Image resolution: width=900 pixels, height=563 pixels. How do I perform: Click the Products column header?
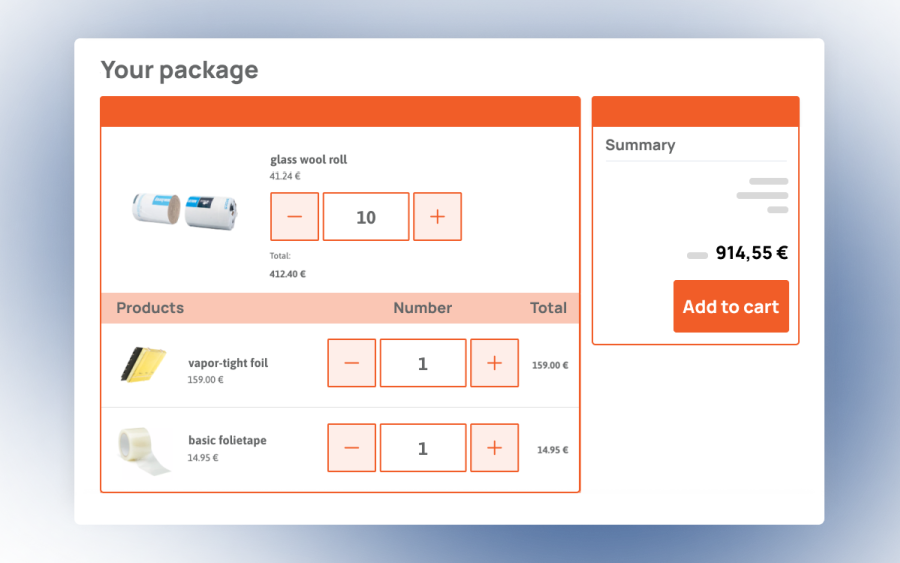pyautogui.click(x=150, y=308)
